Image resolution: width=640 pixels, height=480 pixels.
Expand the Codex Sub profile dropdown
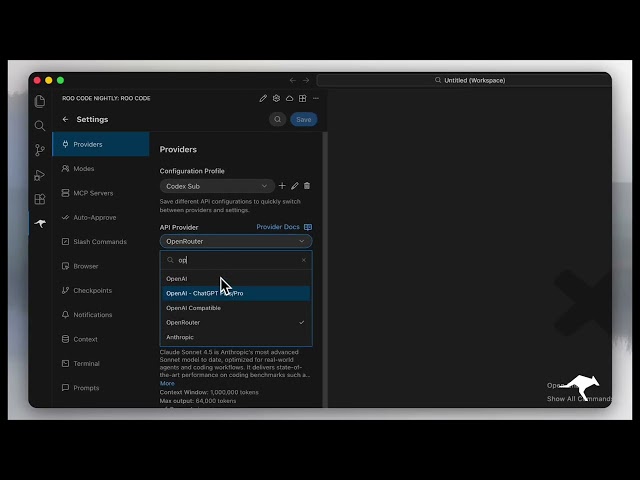pos(217,186)
